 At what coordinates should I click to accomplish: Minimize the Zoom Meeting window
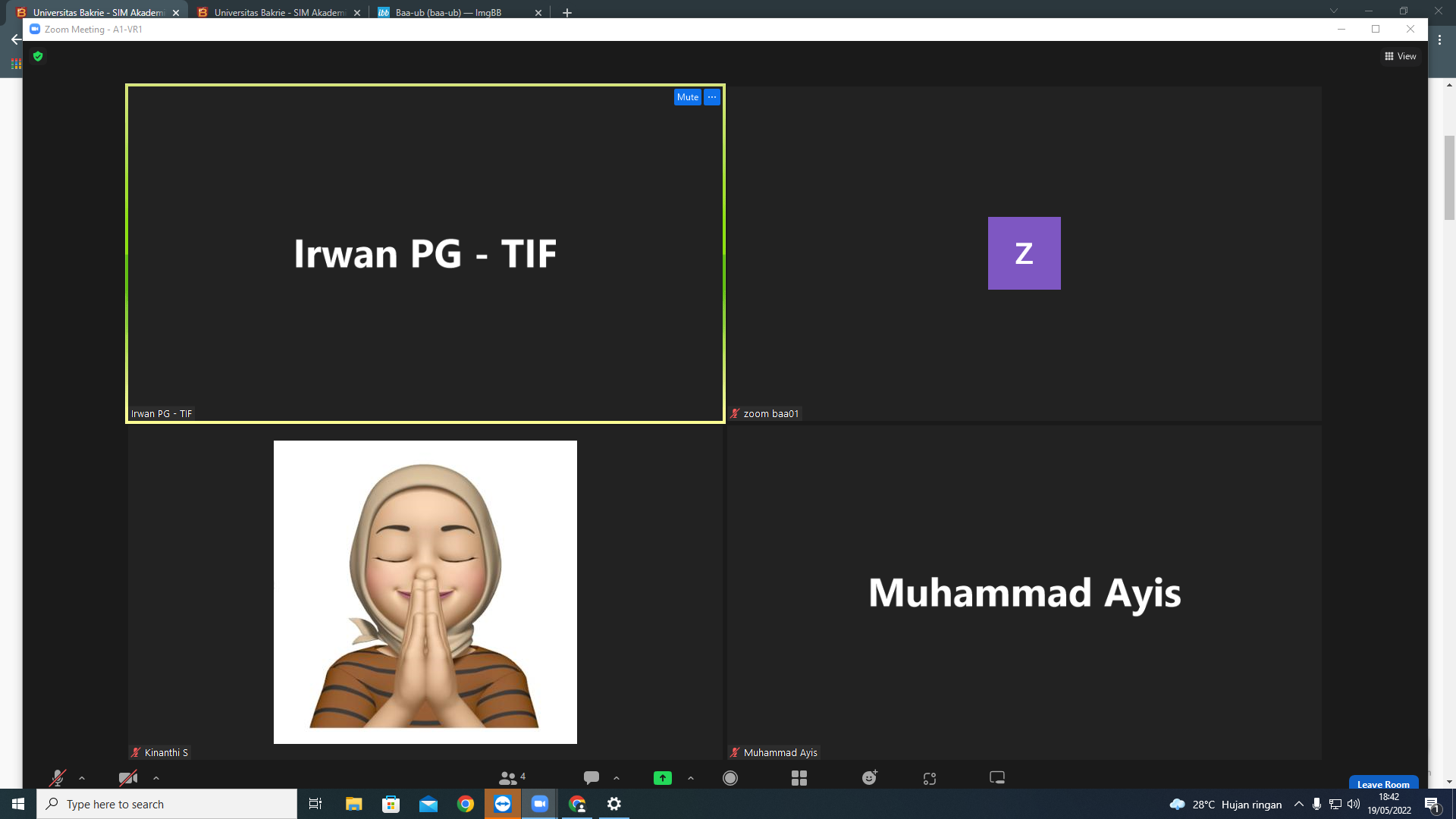[1341, 29]
